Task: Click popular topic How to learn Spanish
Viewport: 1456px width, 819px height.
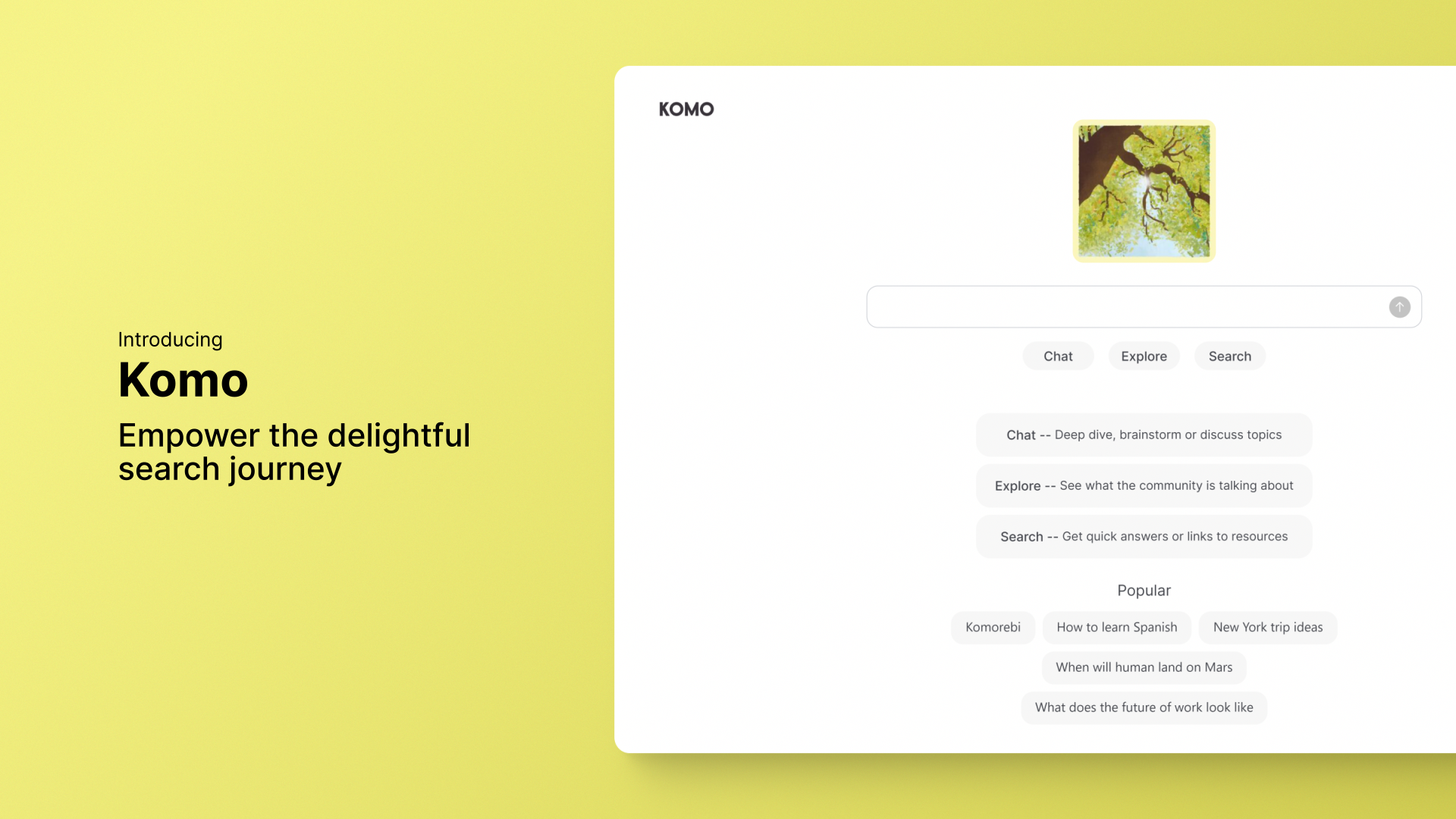Action: click(x=1116, y=627)
